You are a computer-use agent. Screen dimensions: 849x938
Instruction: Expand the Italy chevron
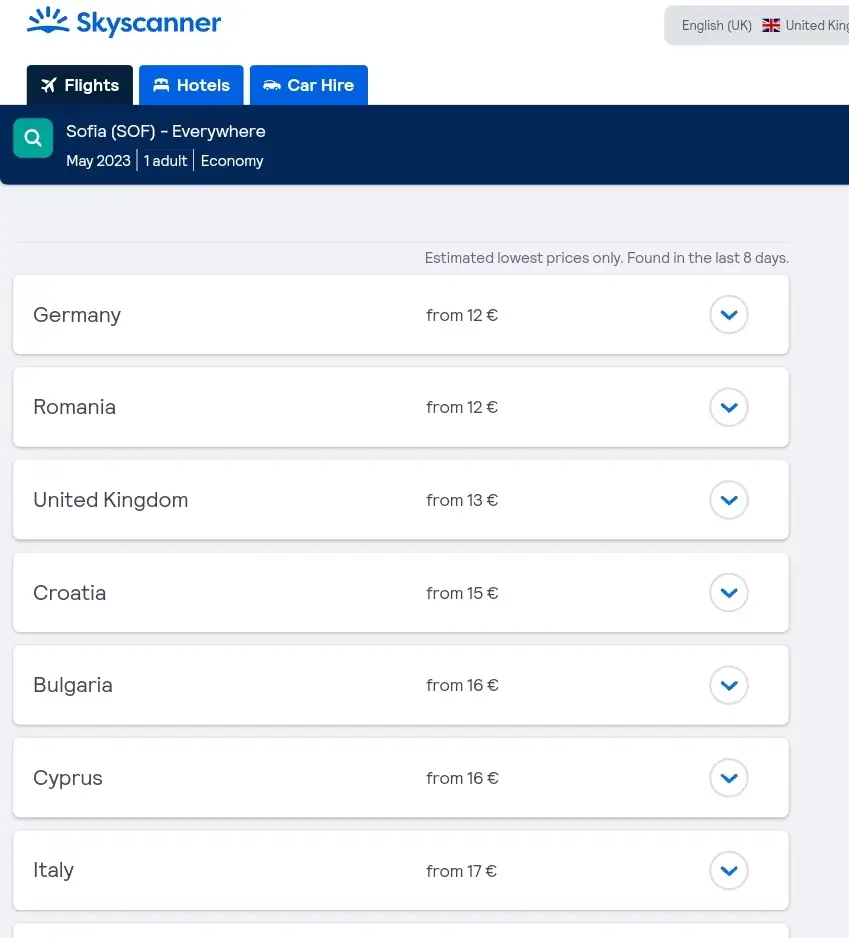click(x=728, y=870)
